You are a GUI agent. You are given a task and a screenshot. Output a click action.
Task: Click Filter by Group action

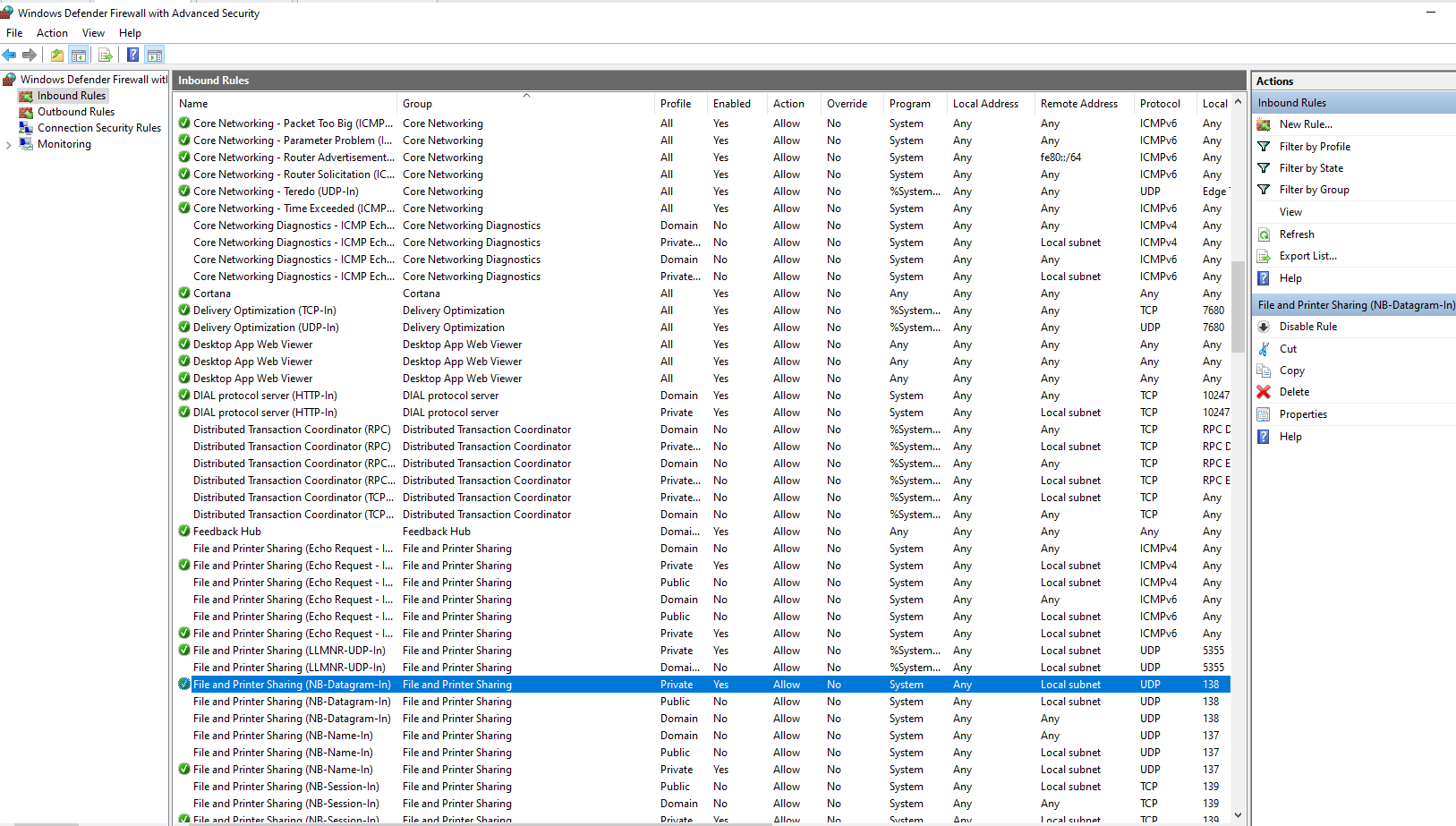1314,190
